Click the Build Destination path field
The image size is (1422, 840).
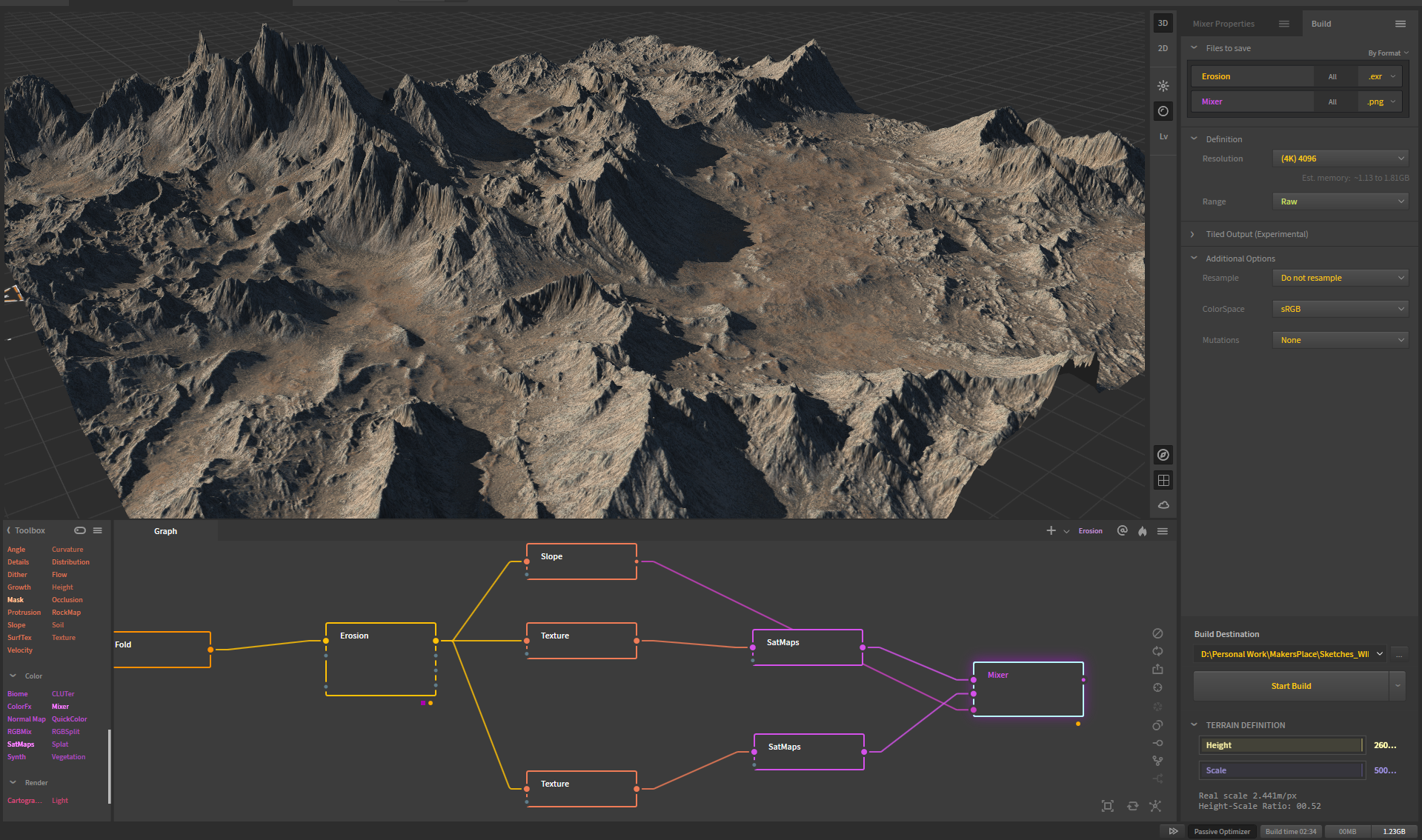[x=1290, y=654]
